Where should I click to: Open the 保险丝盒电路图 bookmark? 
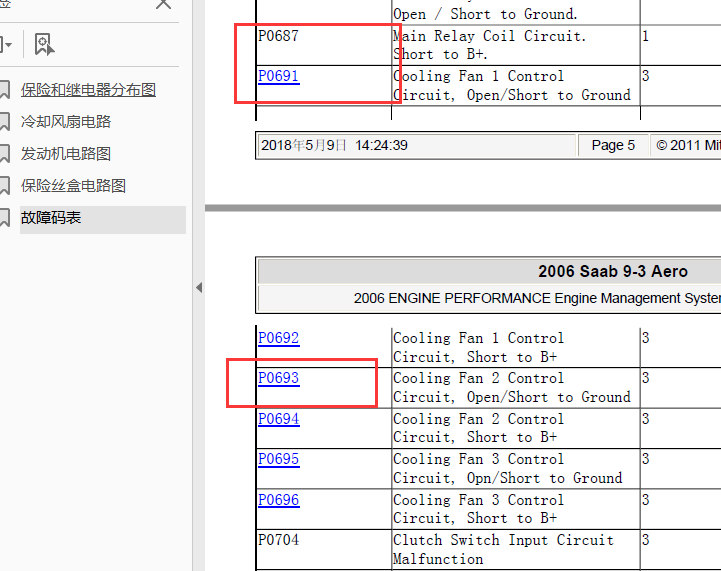click(73, 186)
